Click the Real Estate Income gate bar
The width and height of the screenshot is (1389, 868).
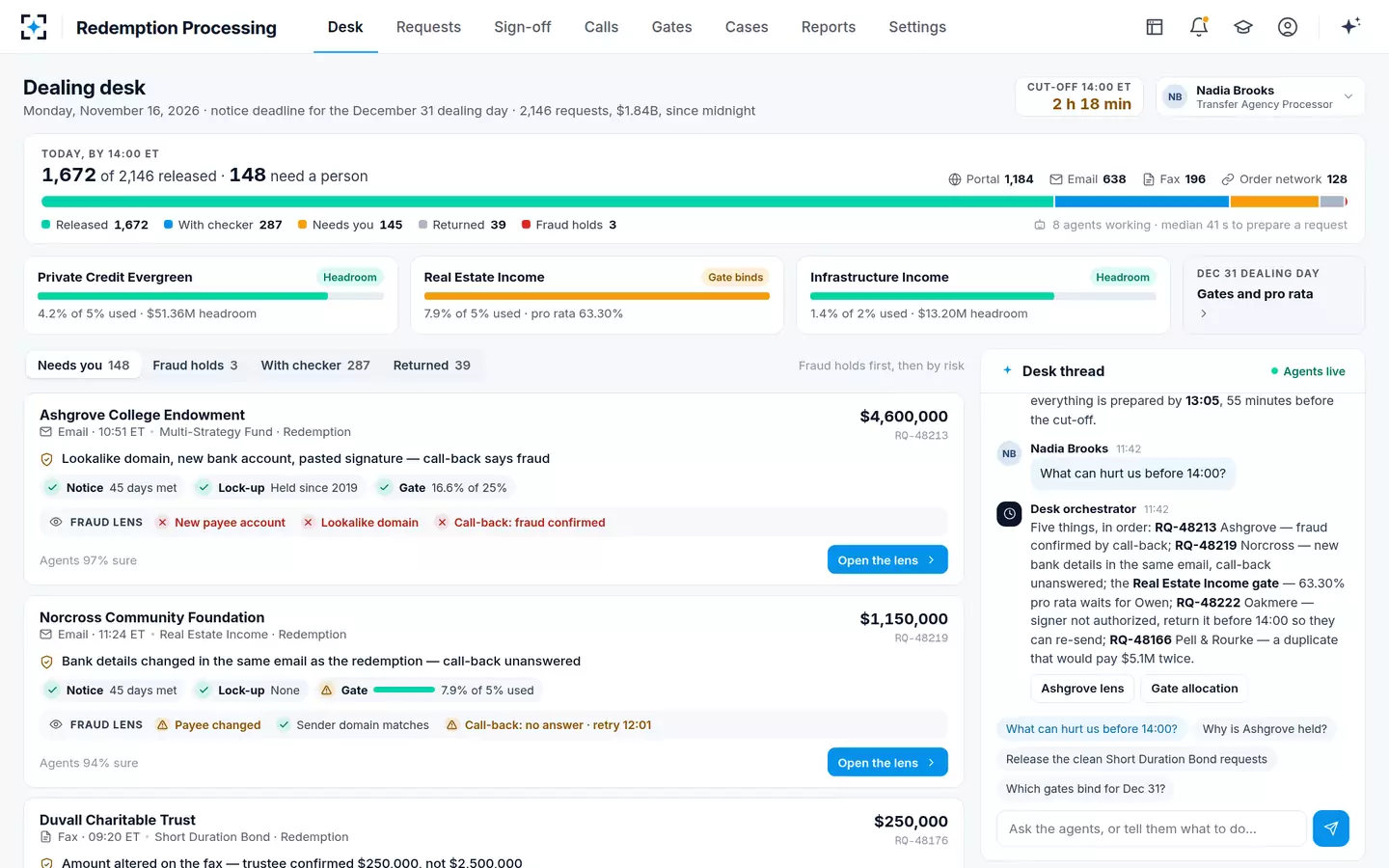point(597,296)
